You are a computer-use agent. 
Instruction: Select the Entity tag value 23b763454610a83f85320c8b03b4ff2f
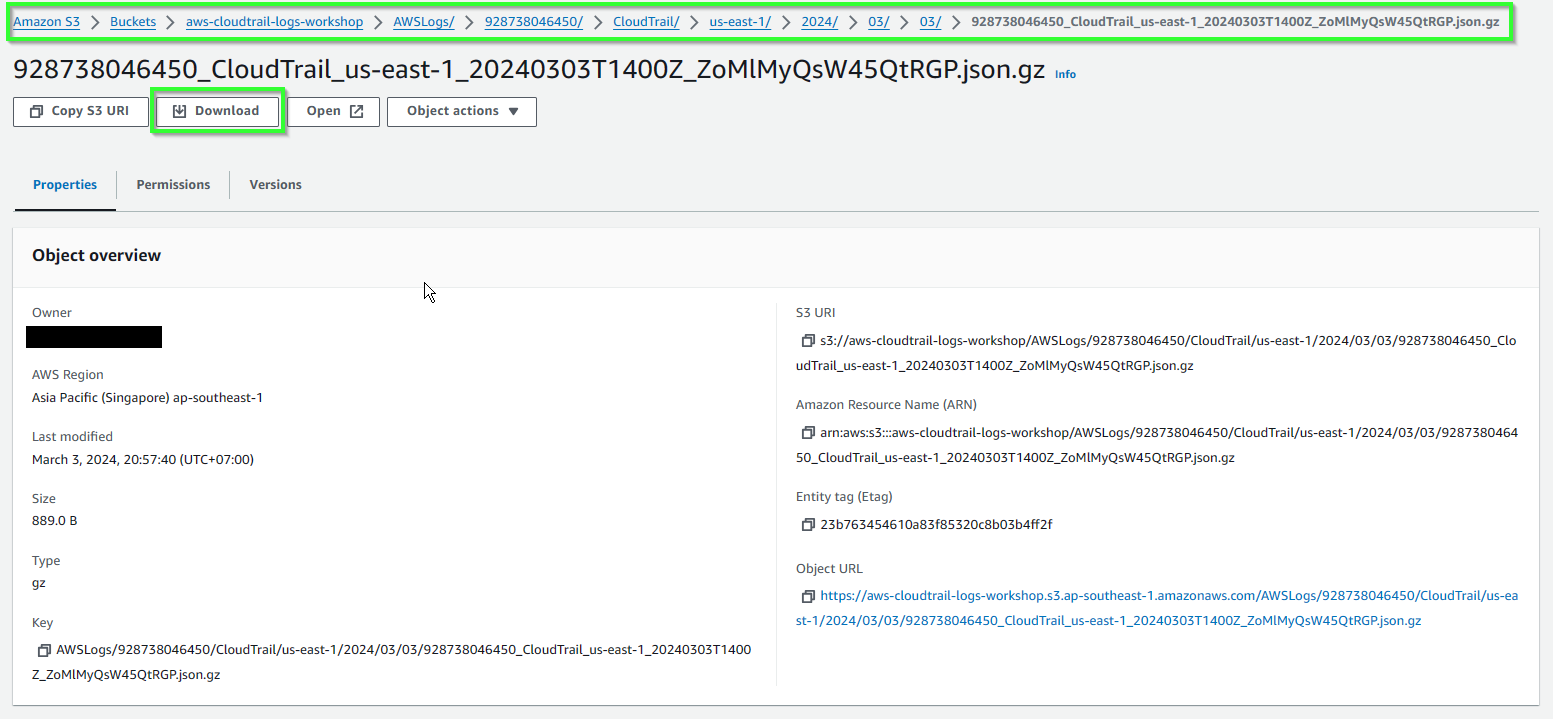936,525
